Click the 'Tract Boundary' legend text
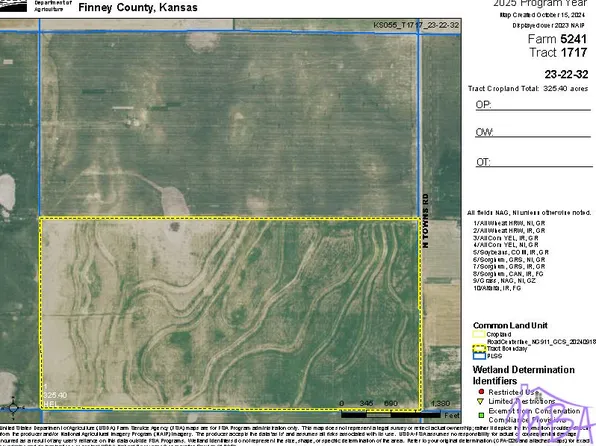Image resolution: width=596 pixels, height=446 pixels. [x=507, y=348]
